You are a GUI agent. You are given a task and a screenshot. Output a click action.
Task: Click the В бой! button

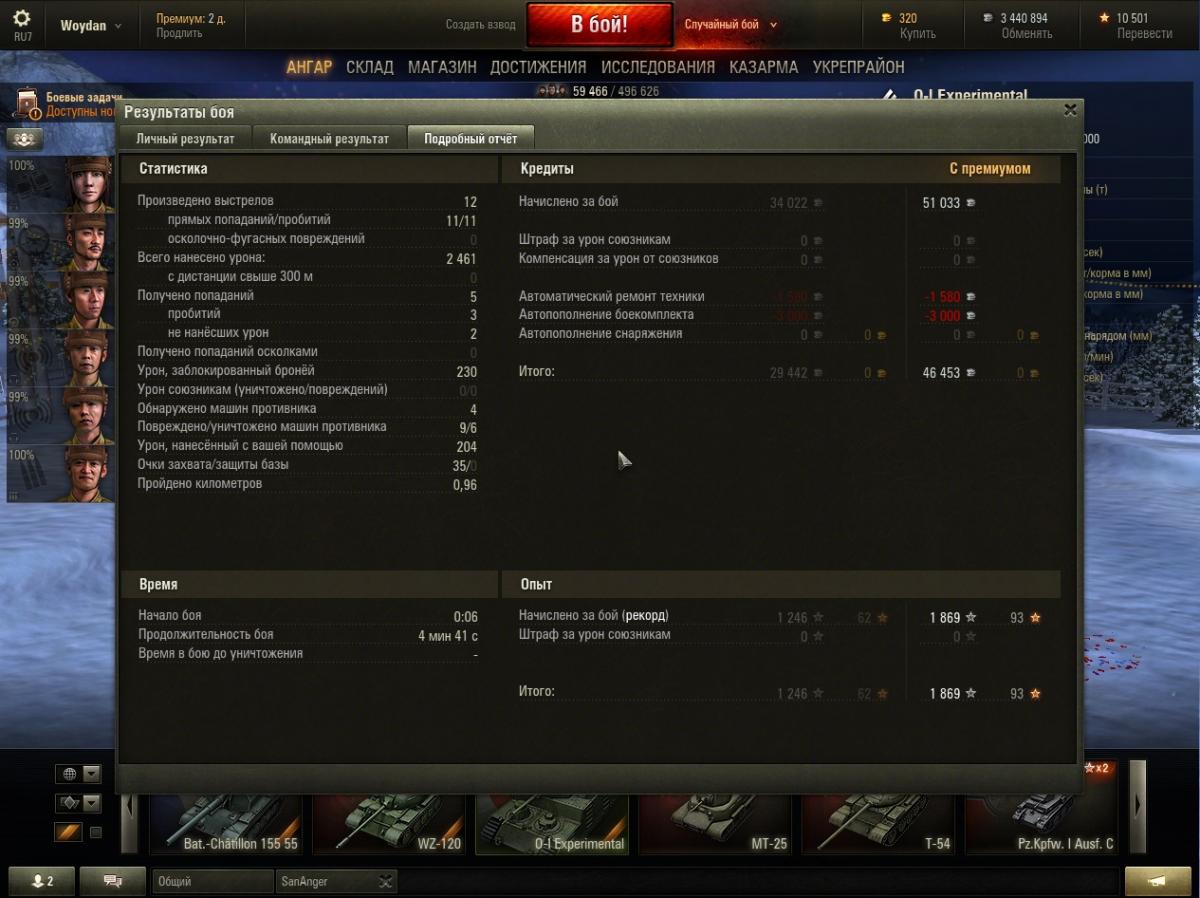point(600,25)
